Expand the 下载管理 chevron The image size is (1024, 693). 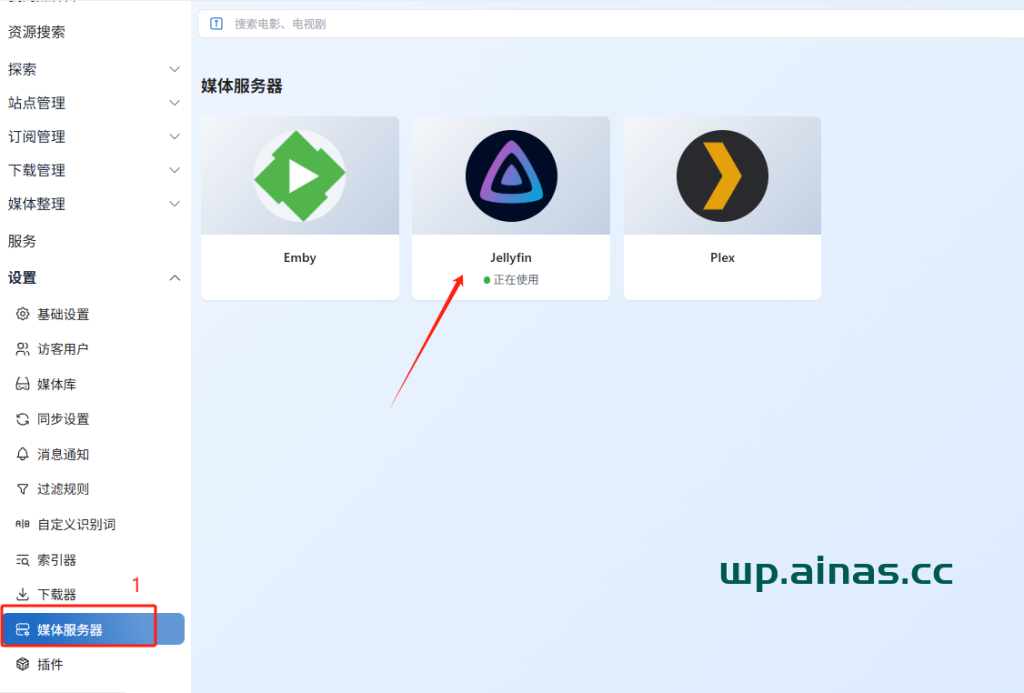point(174,170)
